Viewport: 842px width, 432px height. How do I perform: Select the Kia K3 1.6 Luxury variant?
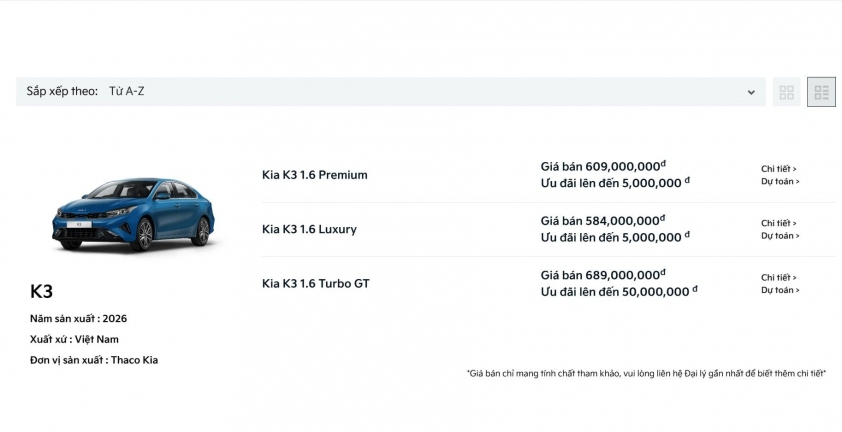(x=309, y=229)
